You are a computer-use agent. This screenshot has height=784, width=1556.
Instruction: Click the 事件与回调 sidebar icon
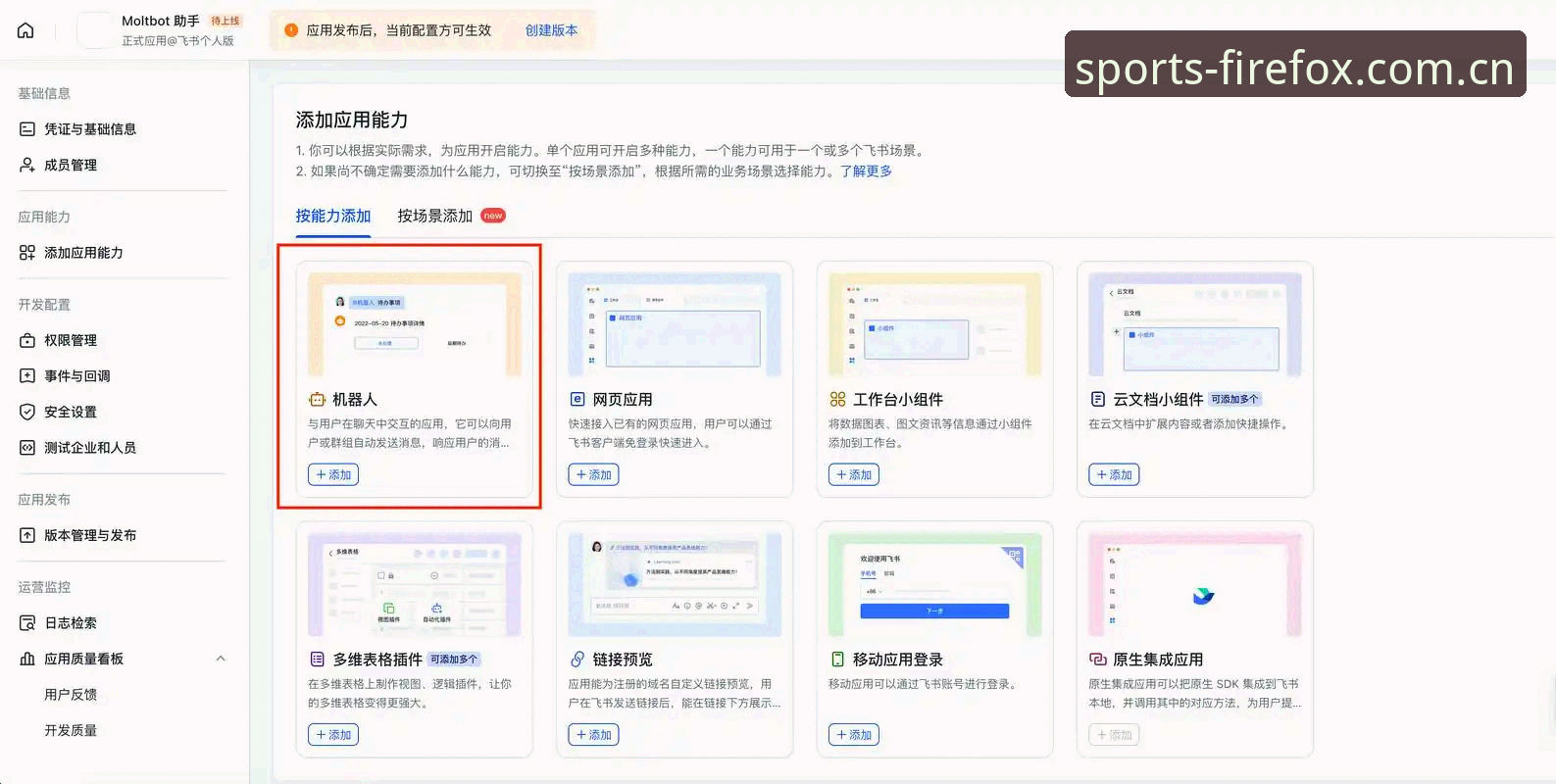tap(27, 375)
